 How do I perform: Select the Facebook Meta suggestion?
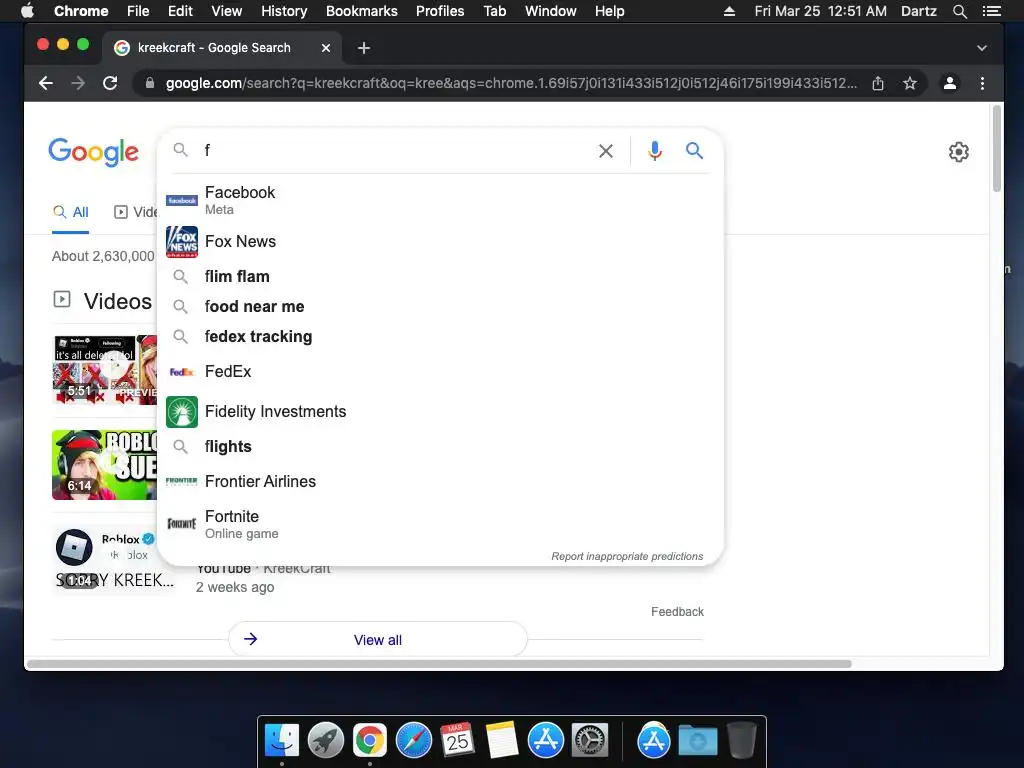coord(440,200)
